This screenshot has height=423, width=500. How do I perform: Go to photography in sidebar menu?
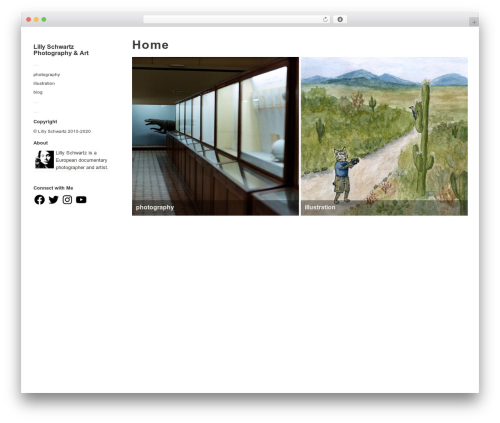click(47, 75)
